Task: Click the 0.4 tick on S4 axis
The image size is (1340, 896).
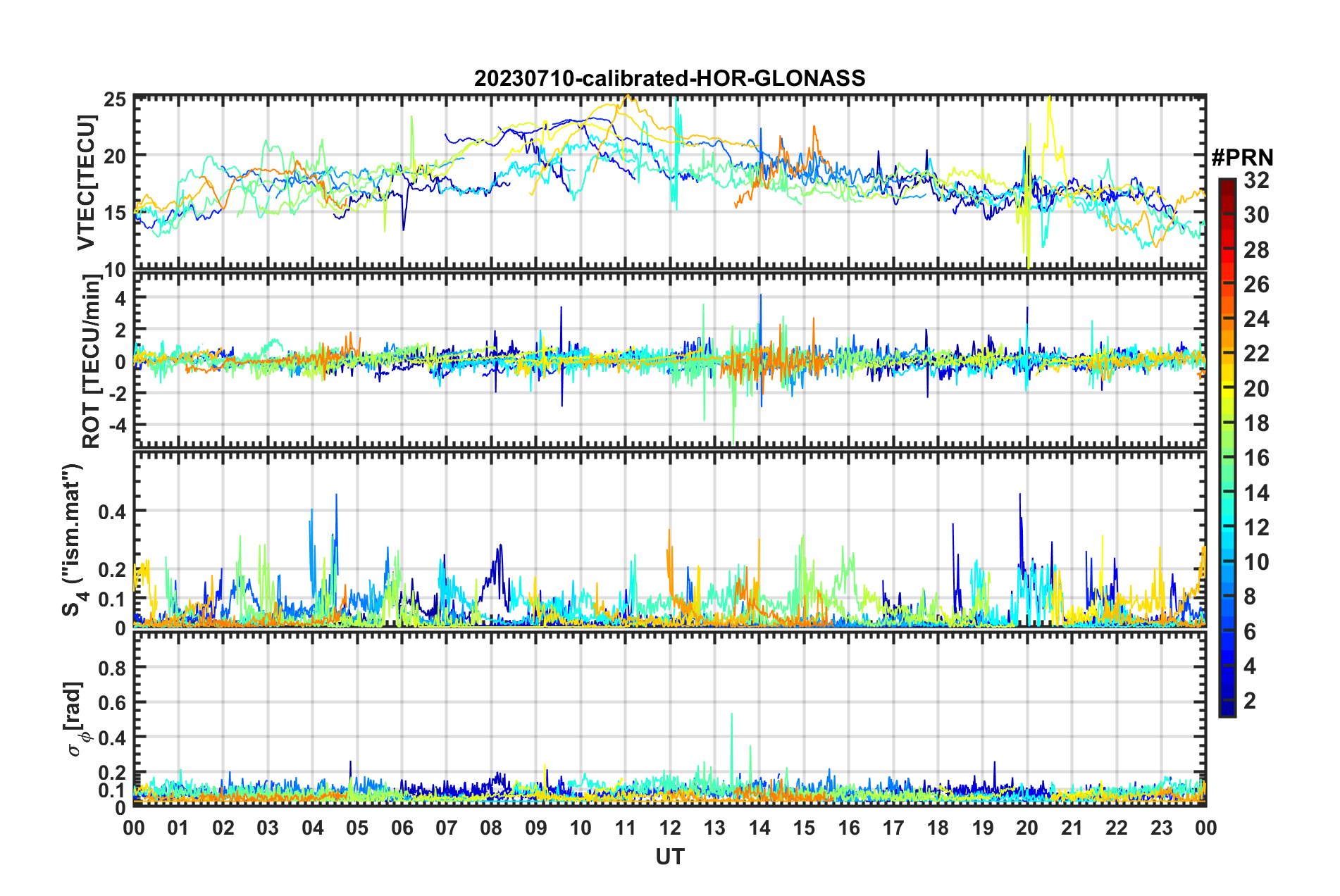Action: point(112,511)
